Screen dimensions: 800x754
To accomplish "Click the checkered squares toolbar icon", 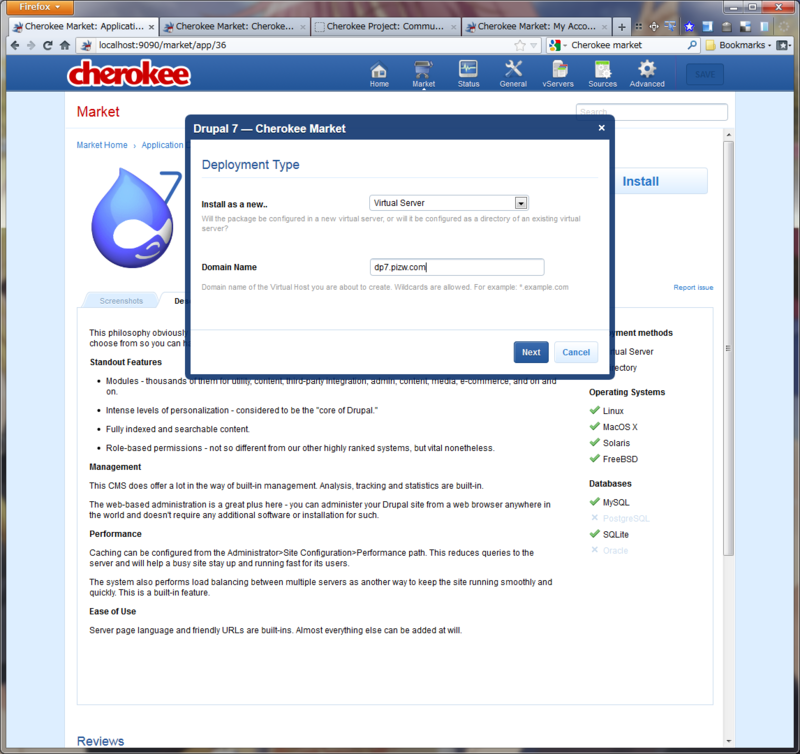I will click(745, 27).
